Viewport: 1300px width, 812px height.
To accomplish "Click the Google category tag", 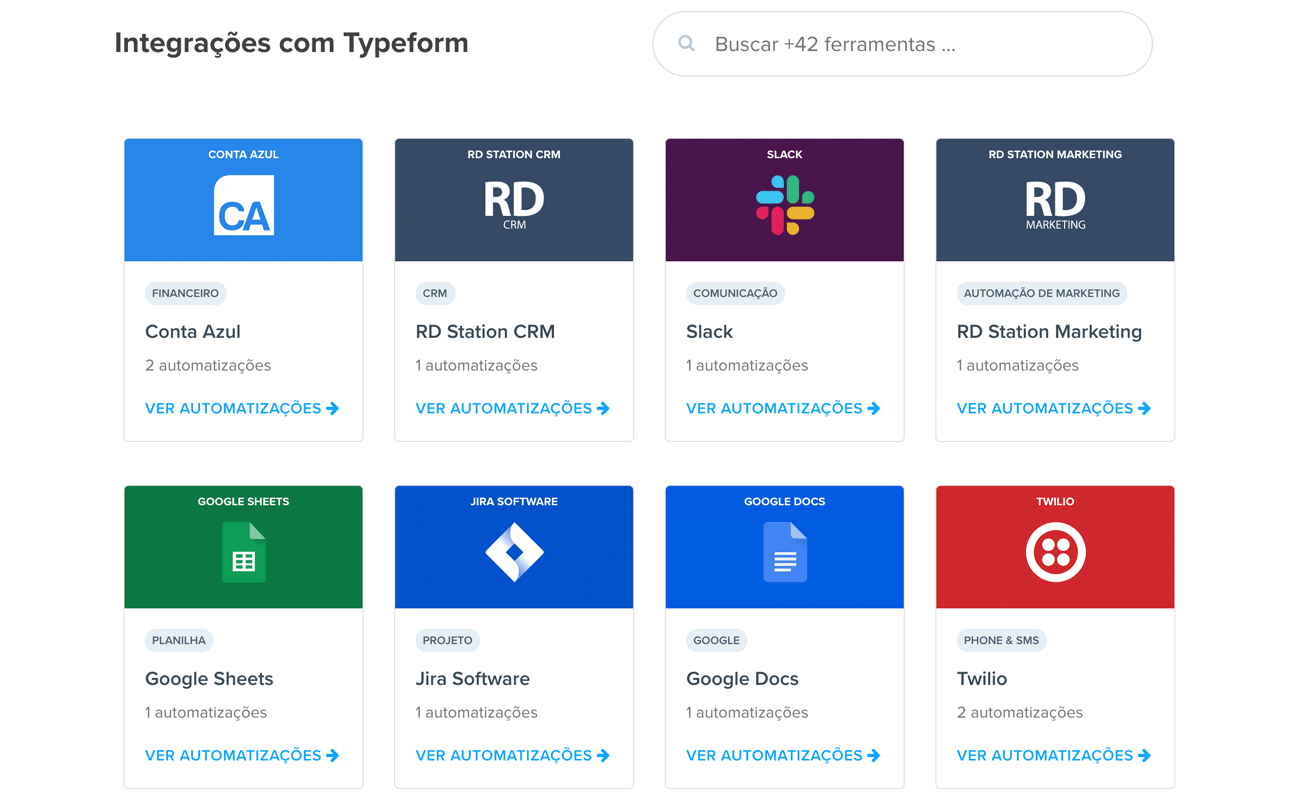I will (717, 640).
